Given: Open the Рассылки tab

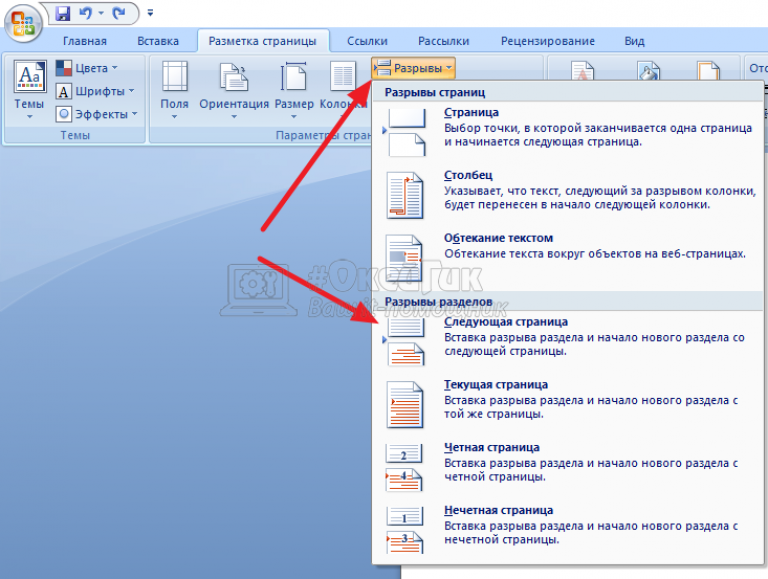Looking at the screenshot, I should 443,41.
